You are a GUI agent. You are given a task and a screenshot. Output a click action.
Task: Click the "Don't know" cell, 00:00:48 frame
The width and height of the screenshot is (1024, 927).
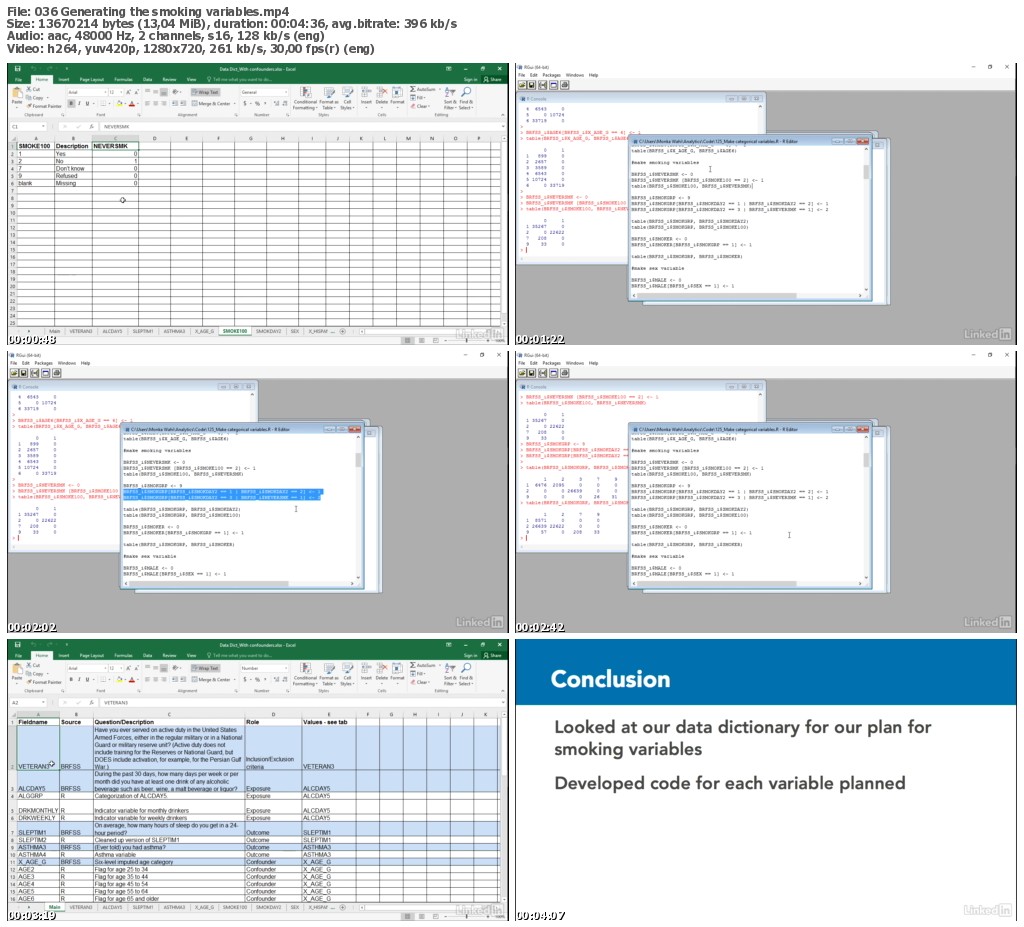pyautogui.click(x=72, y=169)
